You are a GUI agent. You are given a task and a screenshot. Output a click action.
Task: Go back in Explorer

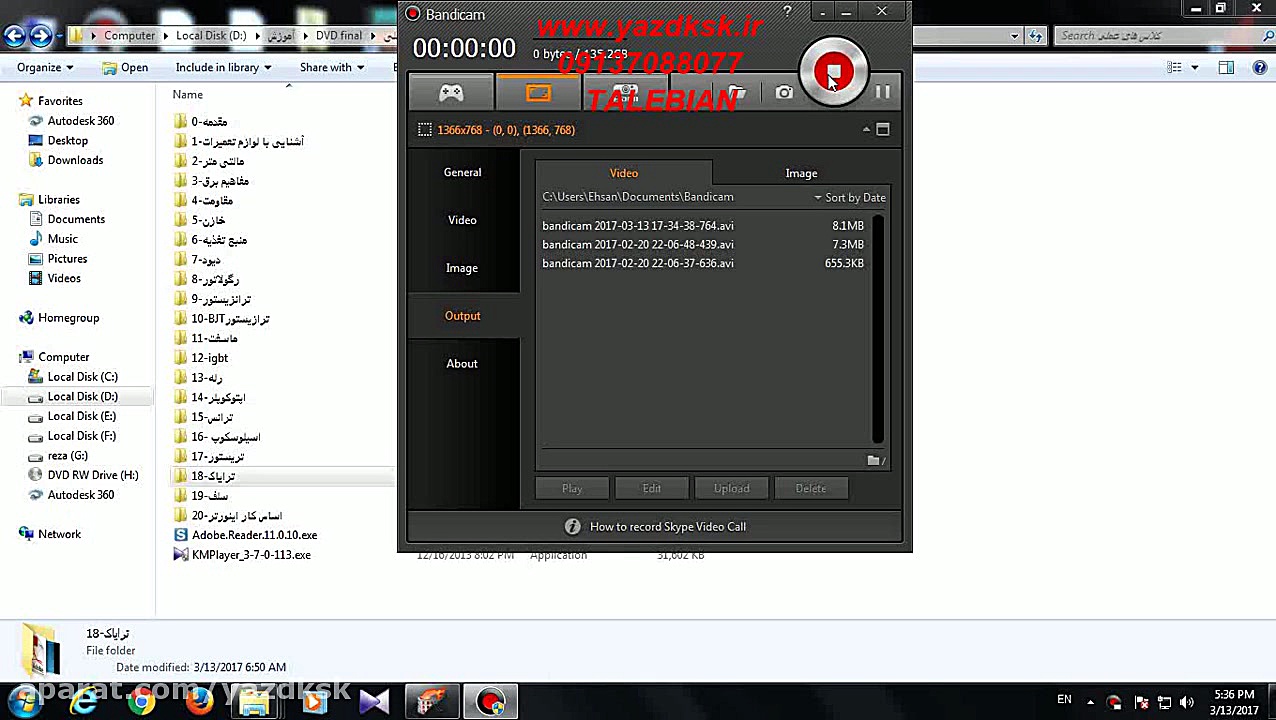[x=14, y=36]
